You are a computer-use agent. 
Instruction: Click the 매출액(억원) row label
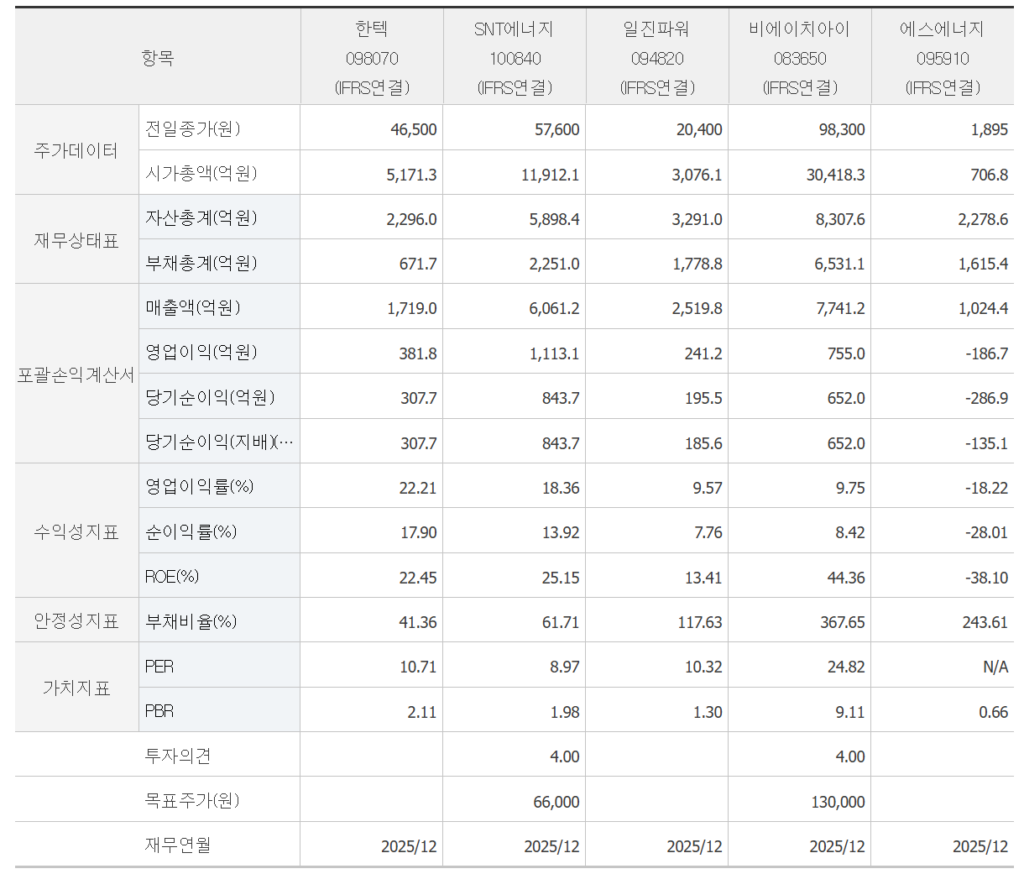pos(193,307)
